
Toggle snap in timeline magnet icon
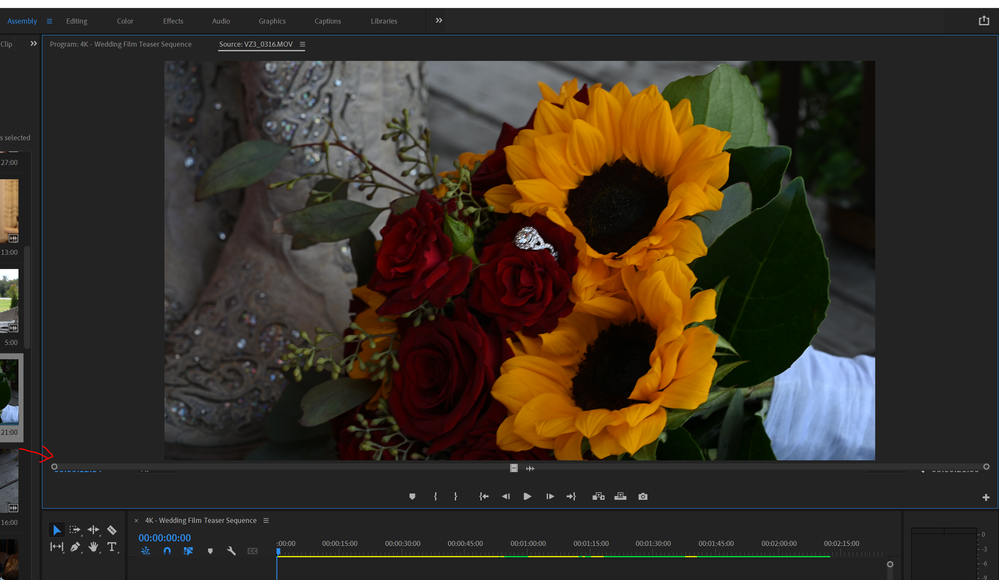coord(167,551)
